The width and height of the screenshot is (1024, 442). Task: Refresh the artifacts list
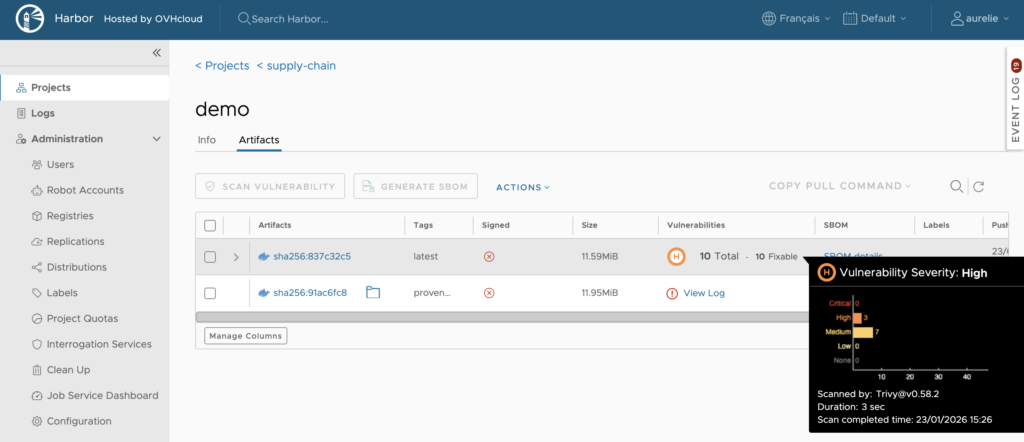[979, 186]
